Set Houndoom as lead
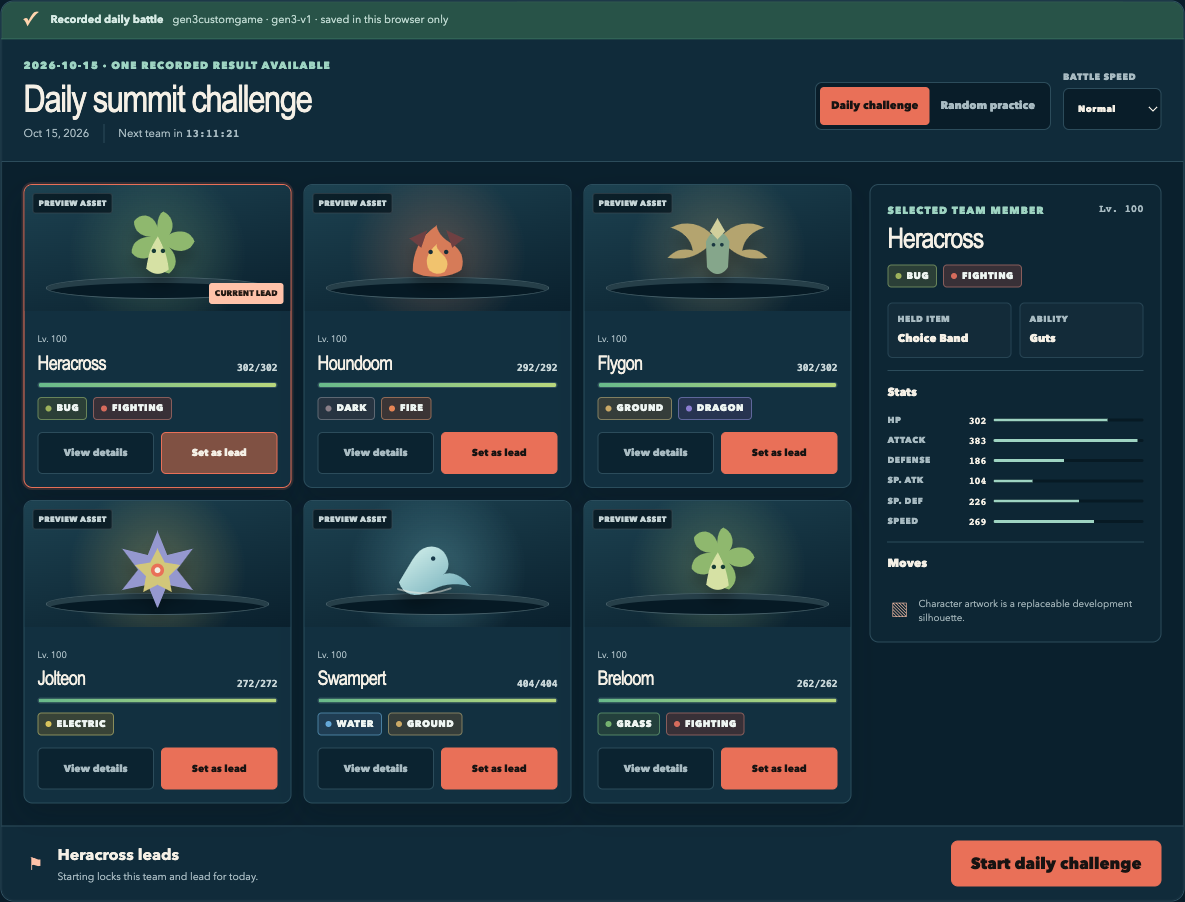The height and width of the screenshot is (902, 1185). pos(499,453)
